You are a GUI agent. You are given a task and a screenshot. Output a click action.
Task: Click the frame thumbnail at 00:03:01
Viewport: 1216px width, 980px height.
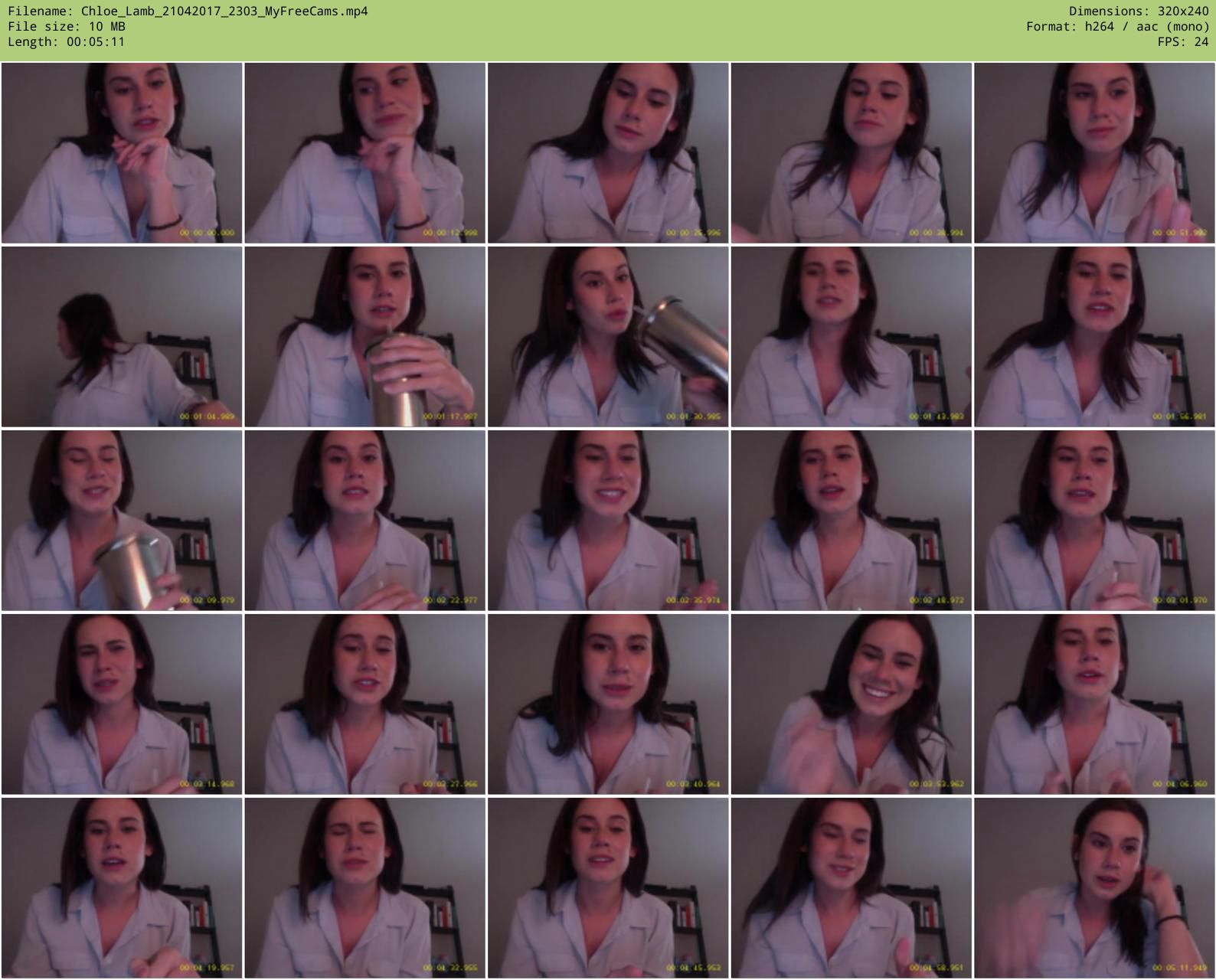click(1094, 521)
